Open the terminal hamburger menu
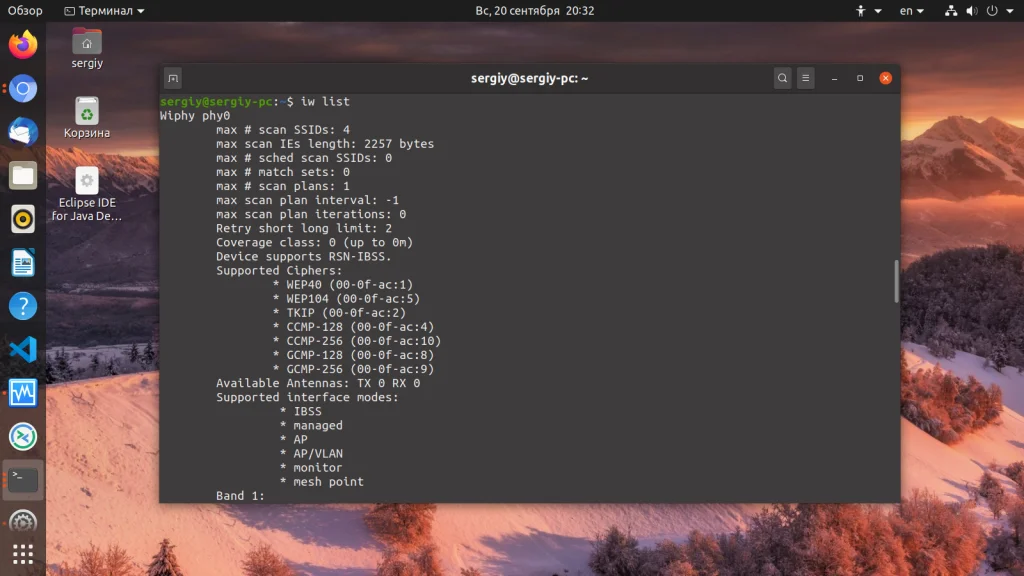 tap(805, 78)
